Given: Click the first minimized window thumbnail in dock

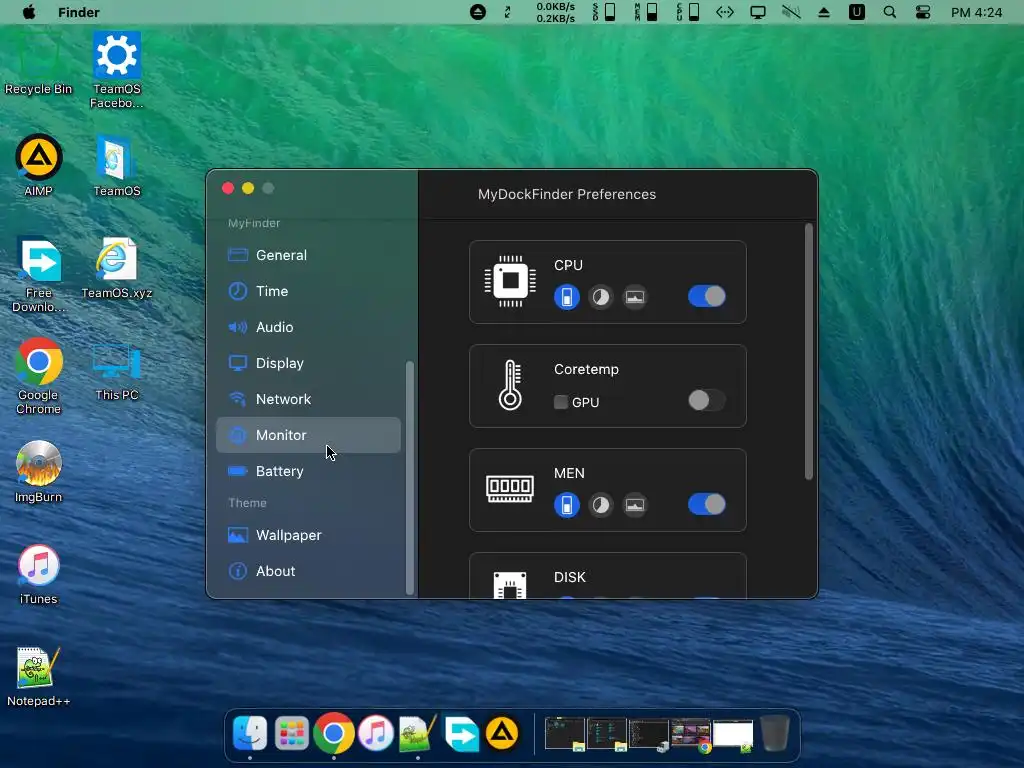Looking at the screenshot, I should pos(565,734).
